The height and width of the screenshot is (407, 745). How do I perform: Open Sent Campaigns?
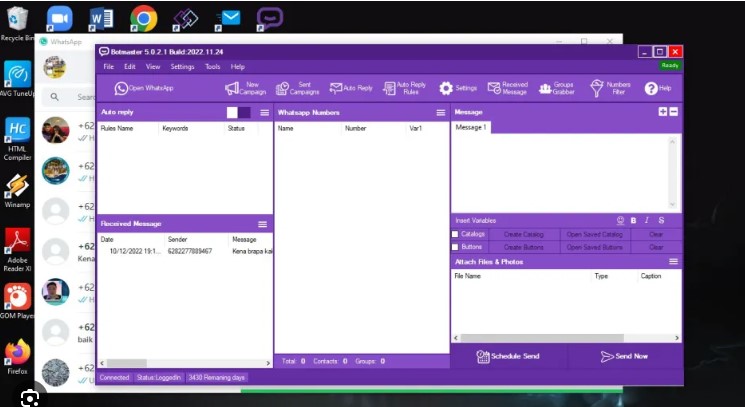tap(297, 88)
